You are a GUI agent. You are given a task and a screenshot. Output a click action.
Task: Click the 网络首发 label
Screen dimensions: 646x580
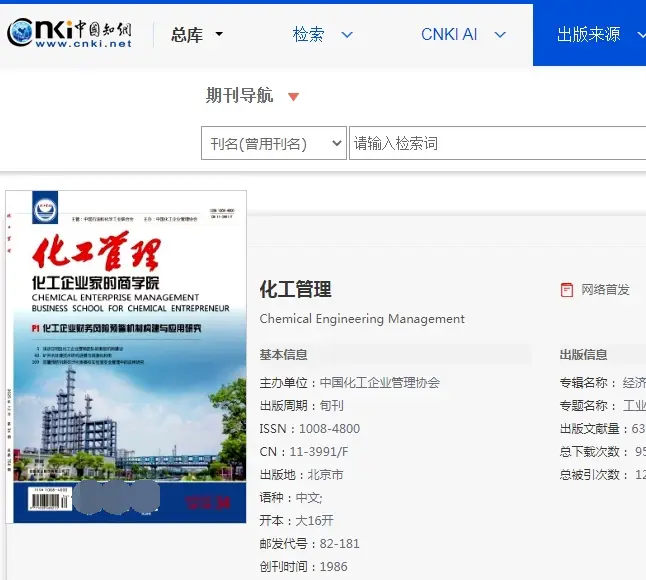click(x=605, y=290)
